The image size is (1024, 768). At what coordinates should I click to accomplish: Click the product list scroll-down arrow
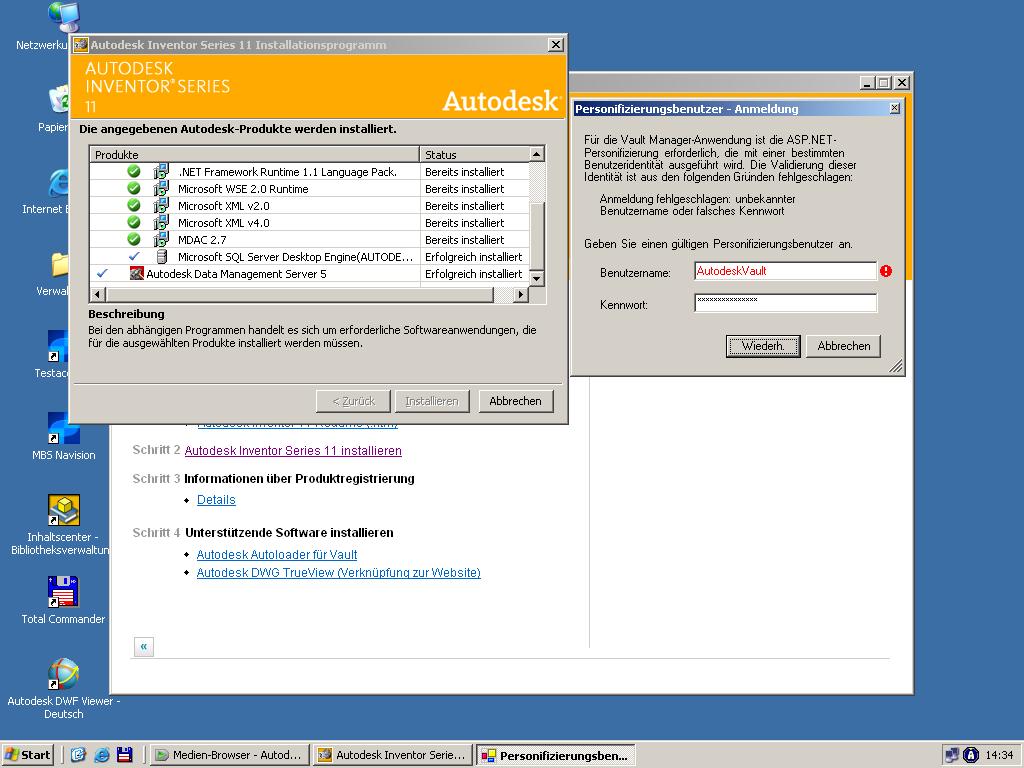click(537, 279)
